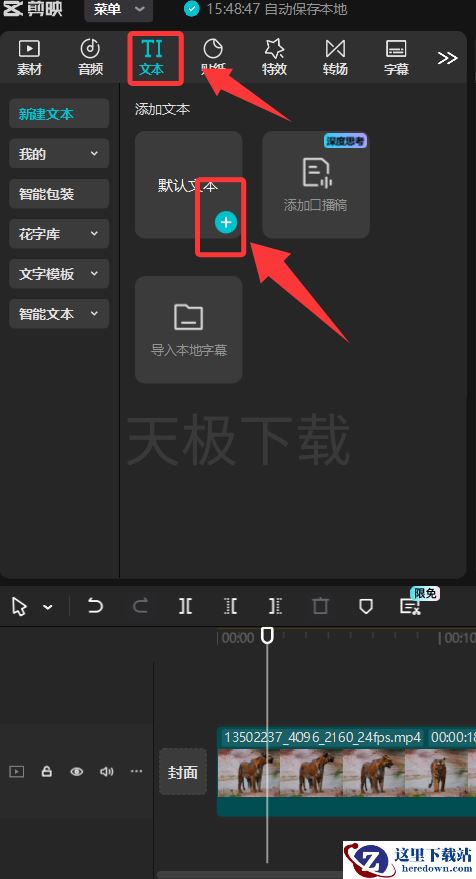Split the clip at playhead
Image resolution: width=476 pixels, height=879 pixels.
185,605
